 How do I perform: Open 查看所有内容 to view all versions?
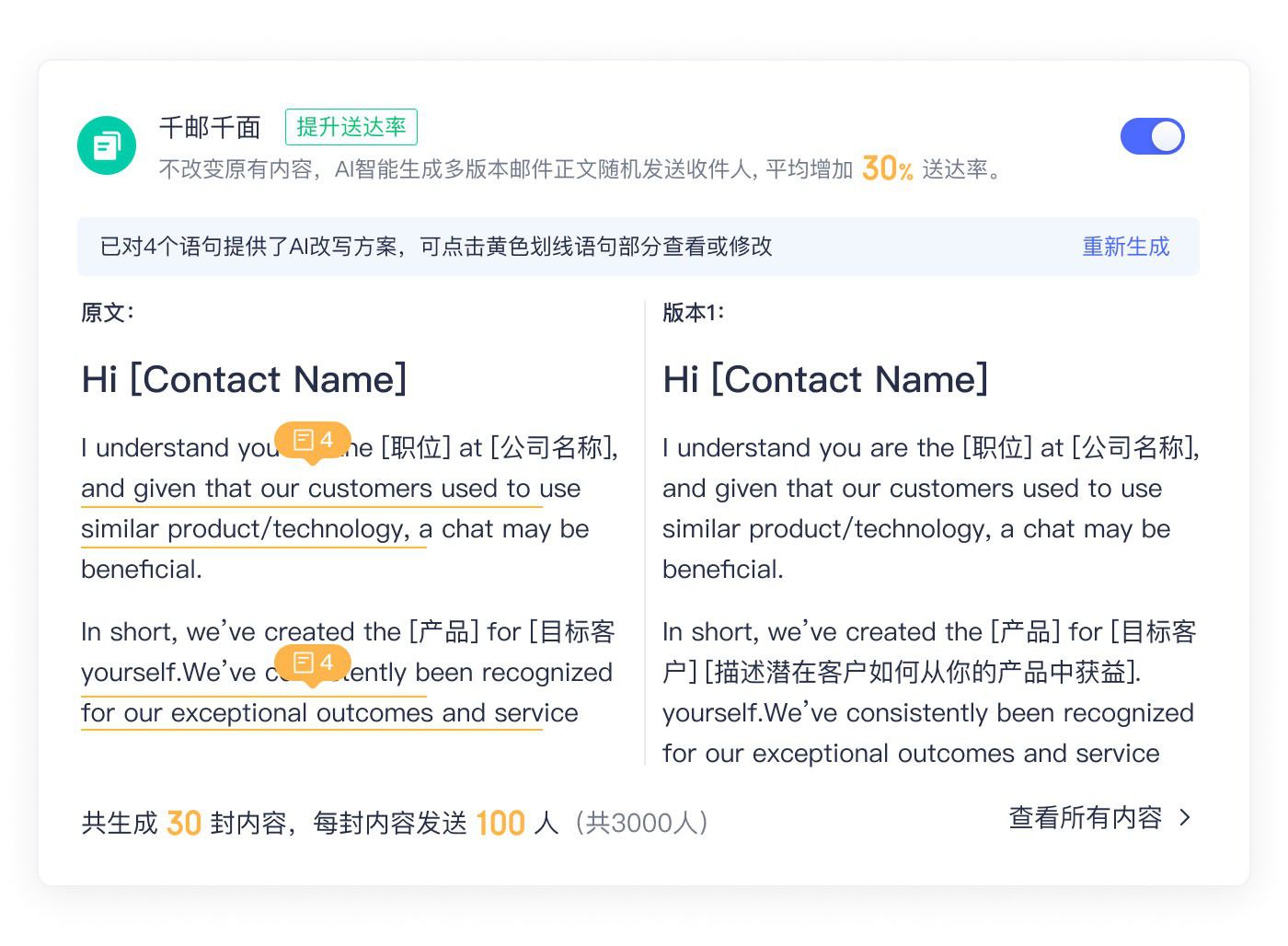click(1086, 818)
